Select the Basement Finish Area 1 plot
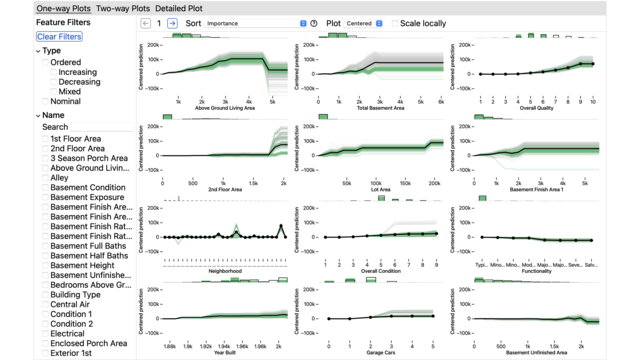This screenshot has height=360, width=640. coord(525,153)
